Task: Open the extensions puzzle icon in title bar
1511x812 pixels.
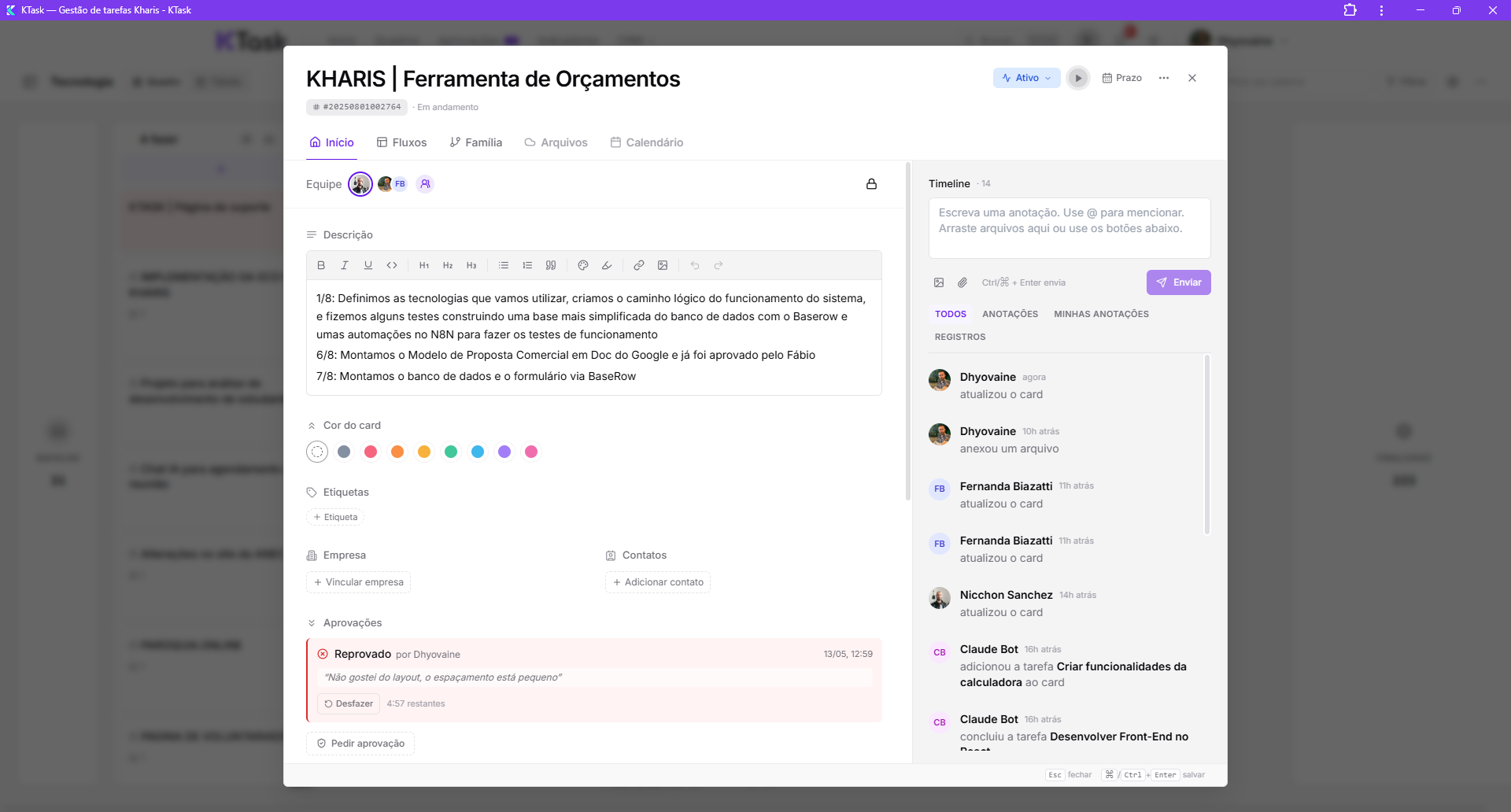Action: click(x=1350, y=10)
